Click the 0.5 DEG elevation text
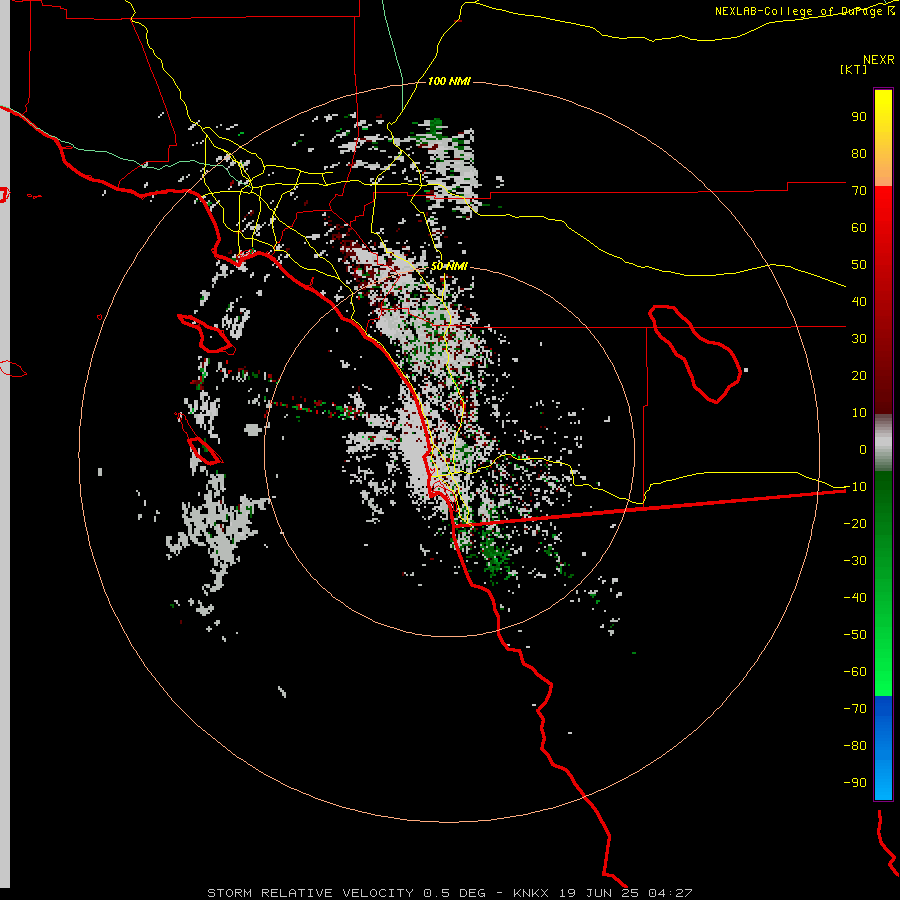Screen dimensions: 900x900 click(x=455, y=893)
